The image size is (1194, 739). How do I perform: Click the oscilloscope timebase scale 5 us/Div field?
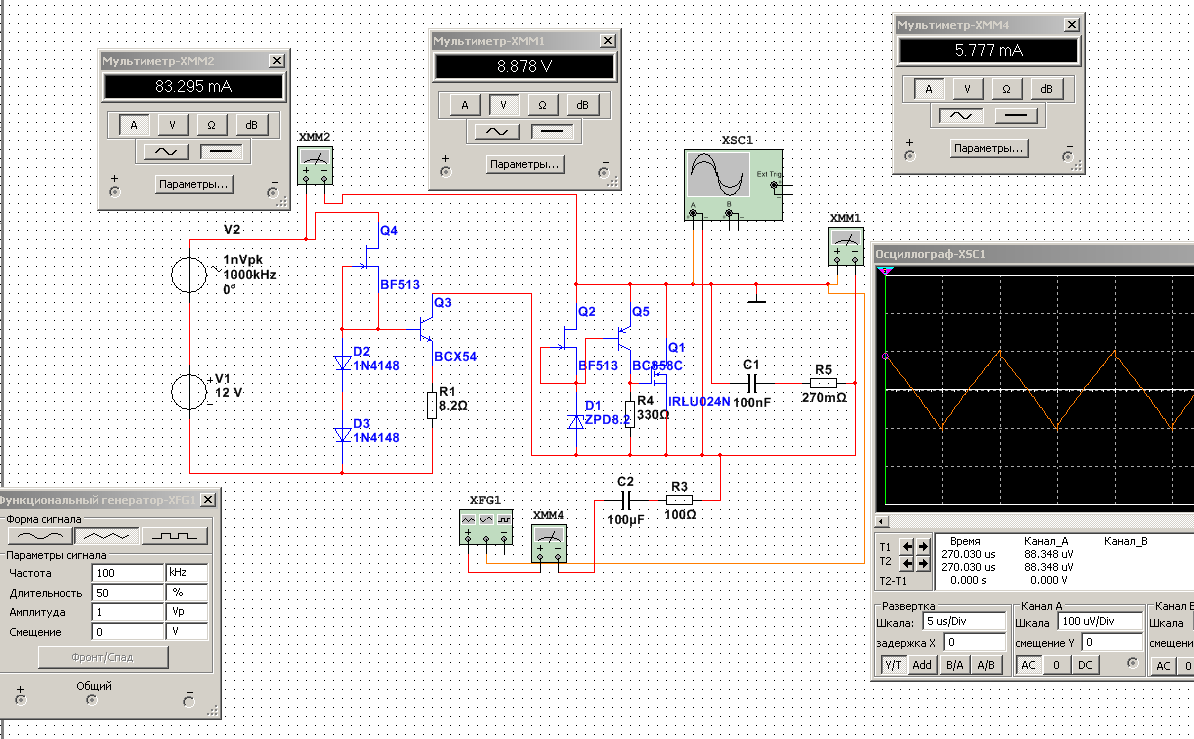[962, 622]
